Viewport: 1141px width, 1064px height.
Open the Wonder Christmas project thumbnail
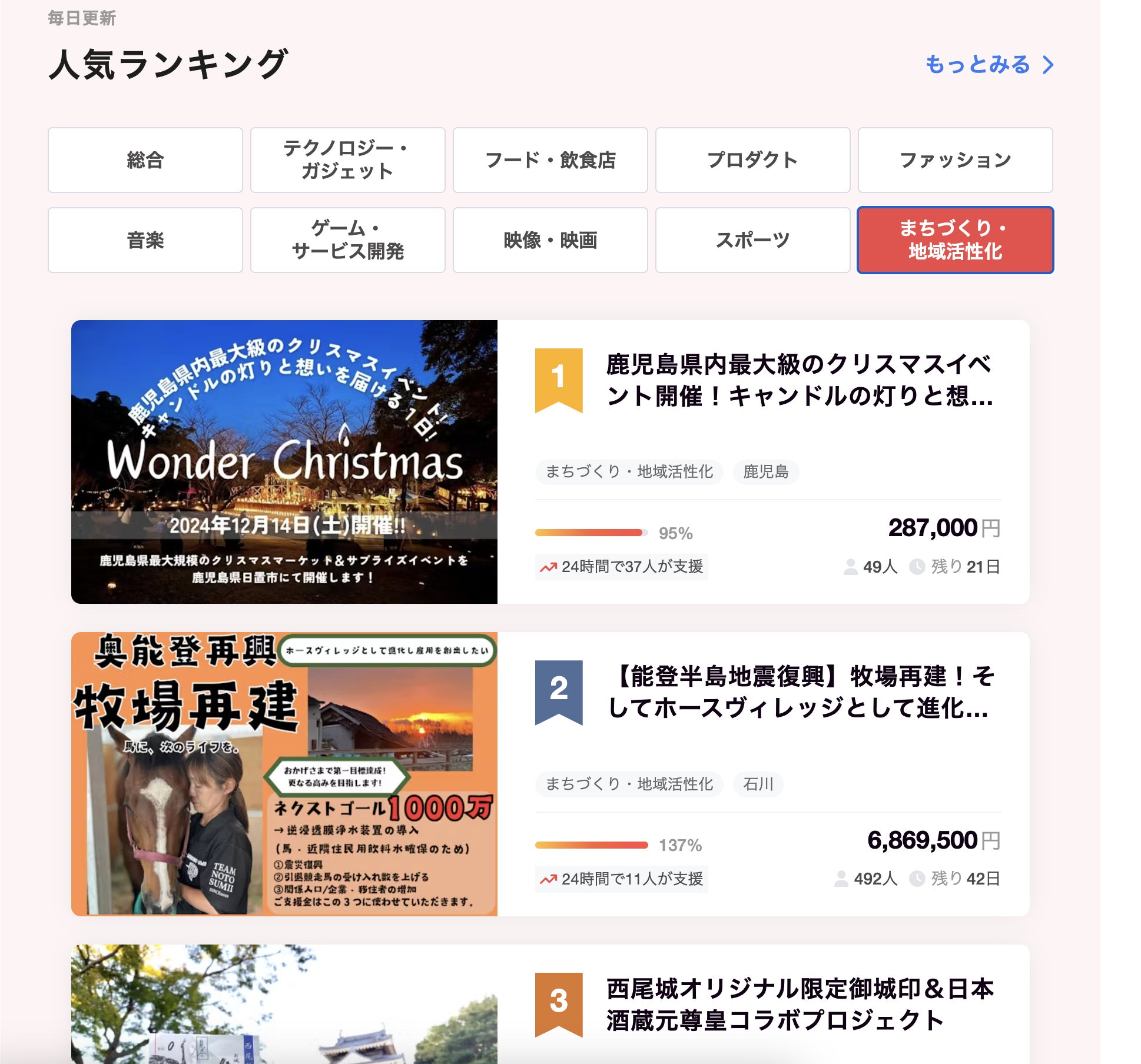click(284, 462)
